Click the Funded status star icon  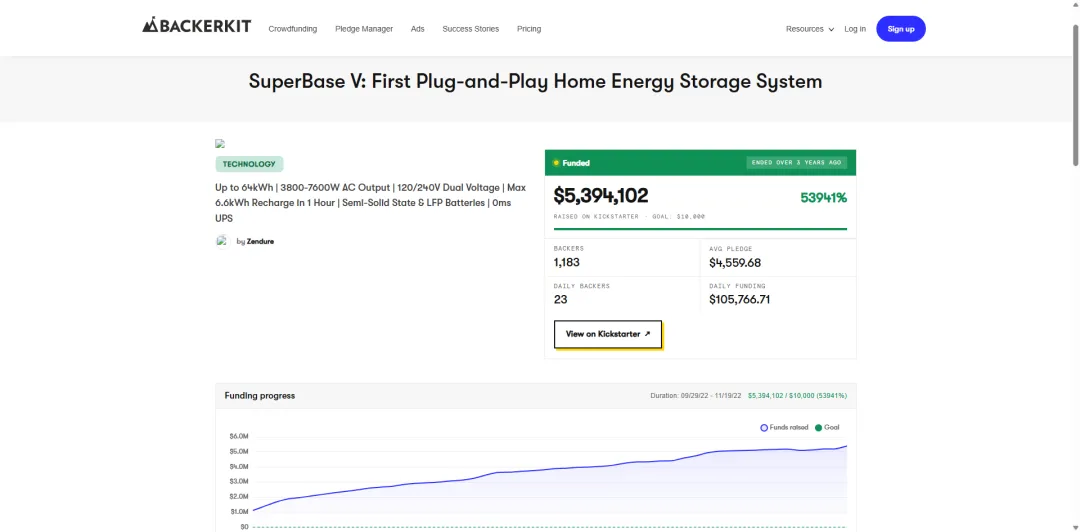click(x=556, y=163)
